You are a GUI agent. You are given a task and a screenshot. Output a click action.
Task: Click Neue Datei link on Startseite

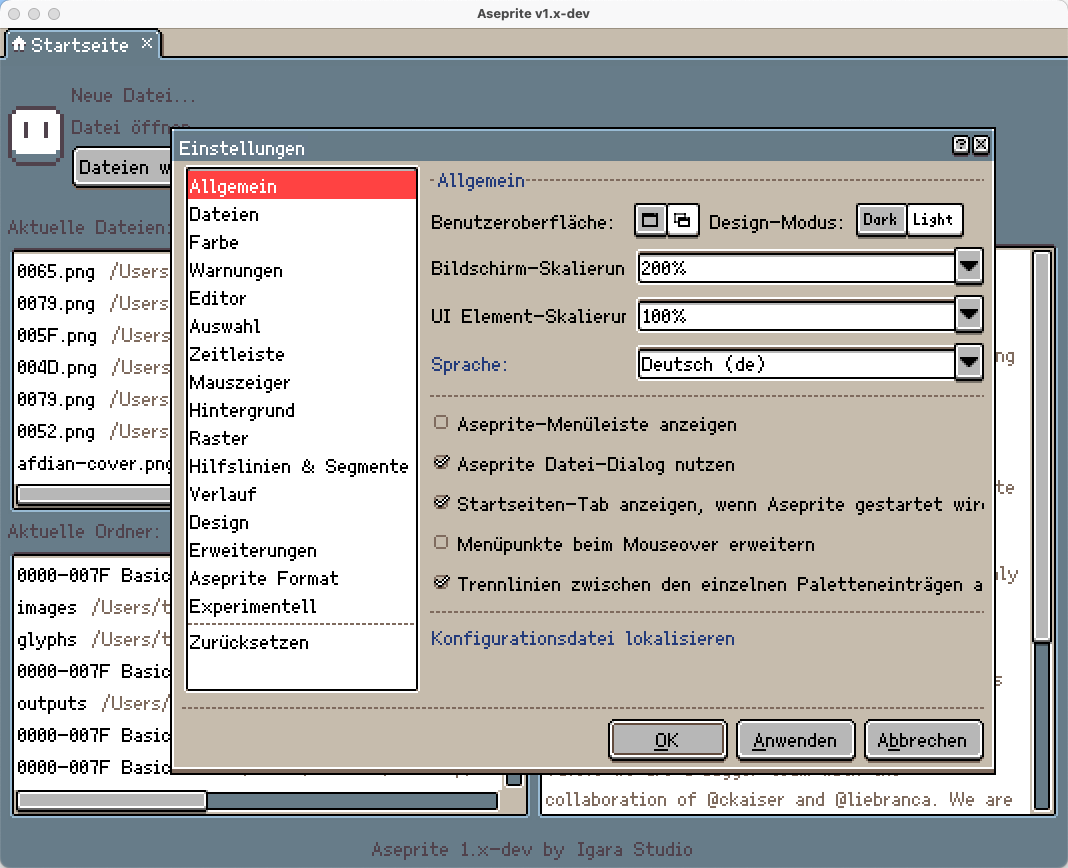[133, 95]
